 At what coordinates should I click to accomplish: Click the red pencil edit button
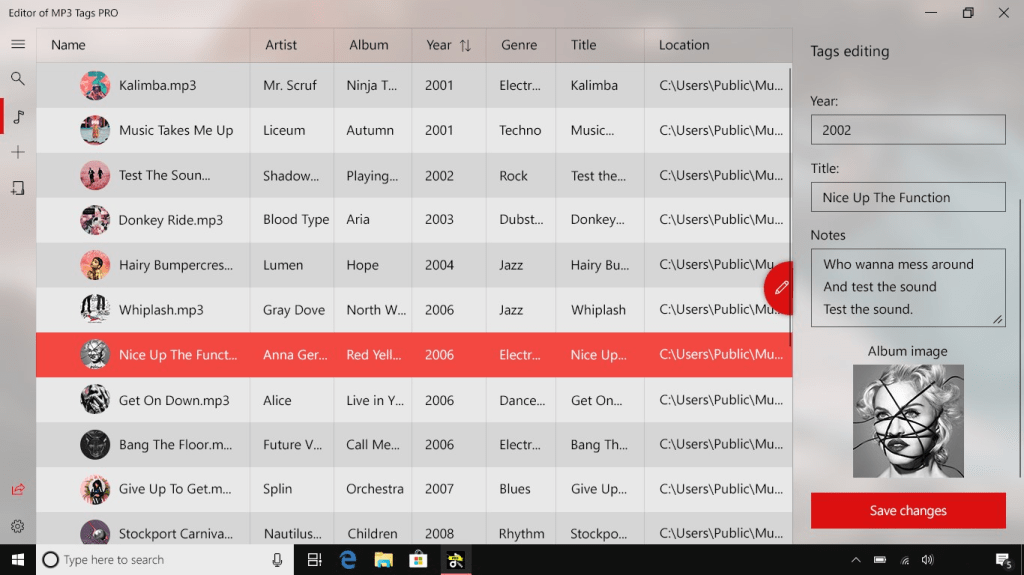click(x=781, y=288)
